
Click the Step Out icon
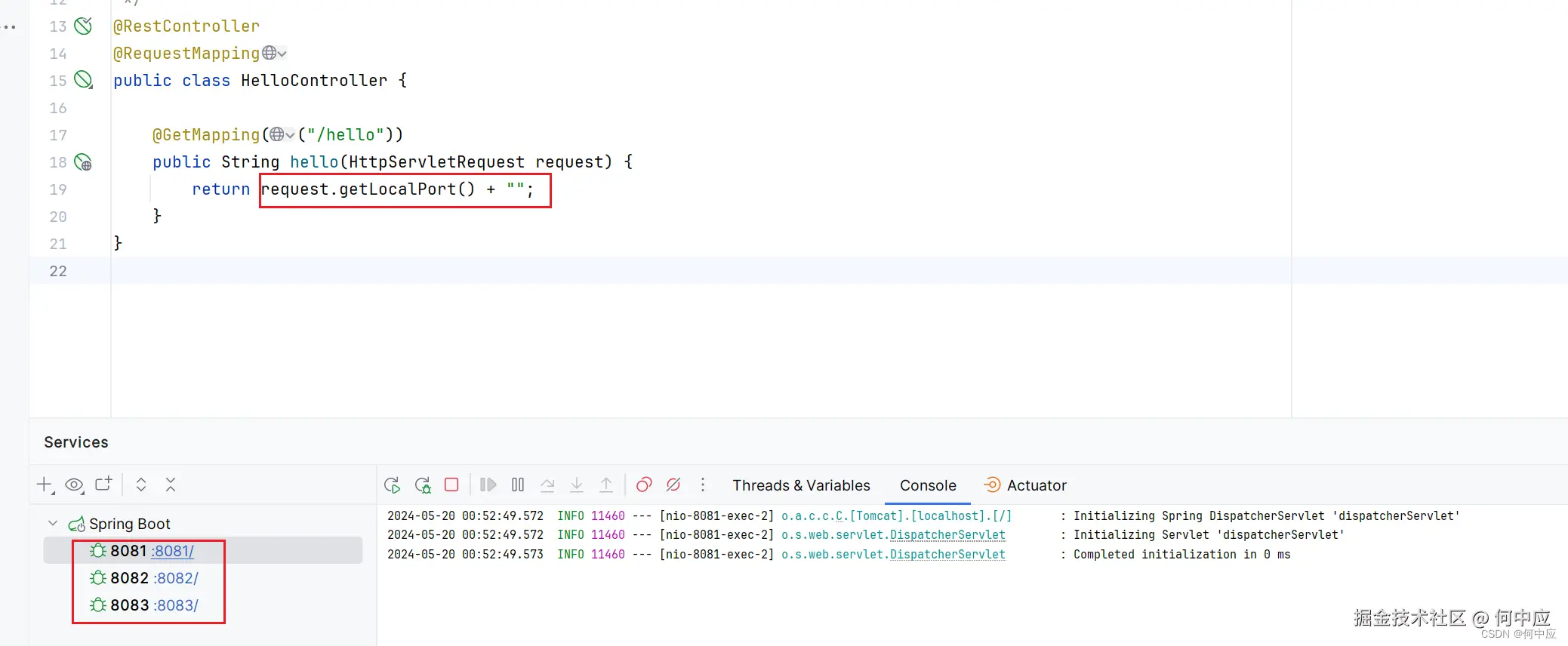pos(606,484)
